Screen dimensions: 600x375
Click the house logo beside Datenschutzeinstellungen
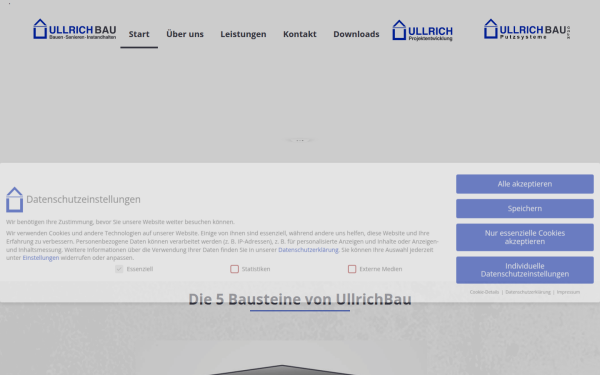pos(15,199)
